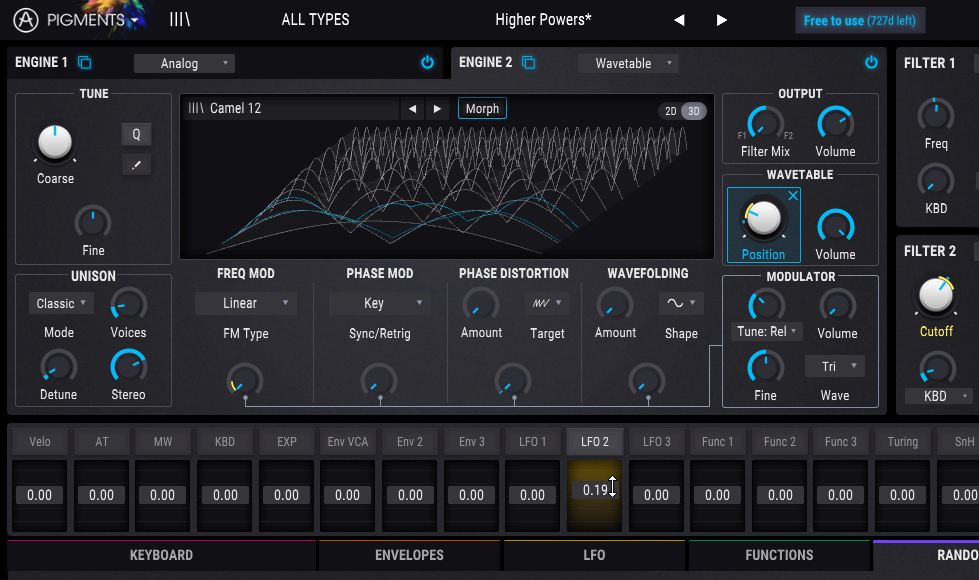
Task: Click the Output Volume knob
Action: (835, 123)
